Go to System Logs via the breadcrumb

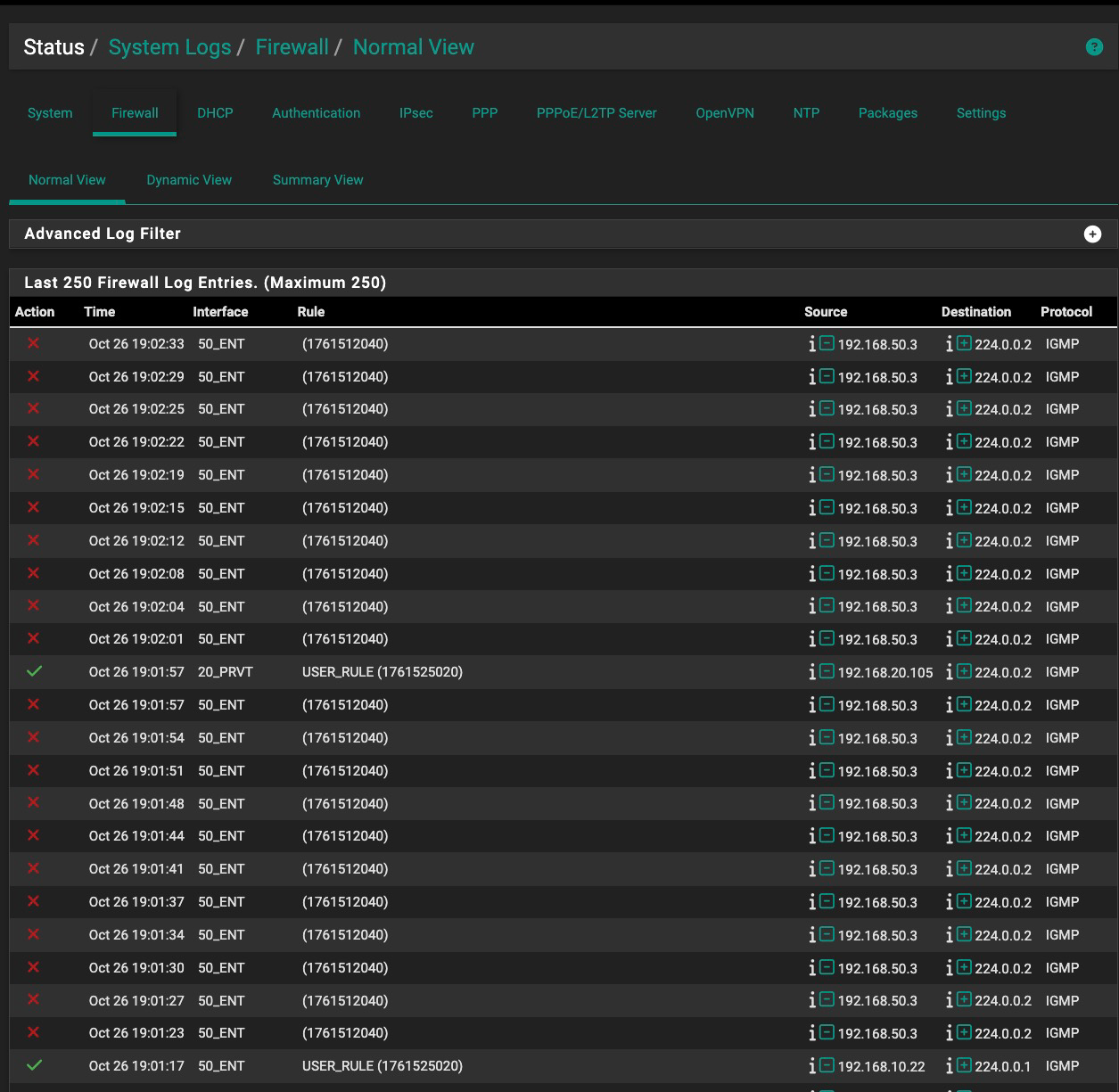[169, 47]
